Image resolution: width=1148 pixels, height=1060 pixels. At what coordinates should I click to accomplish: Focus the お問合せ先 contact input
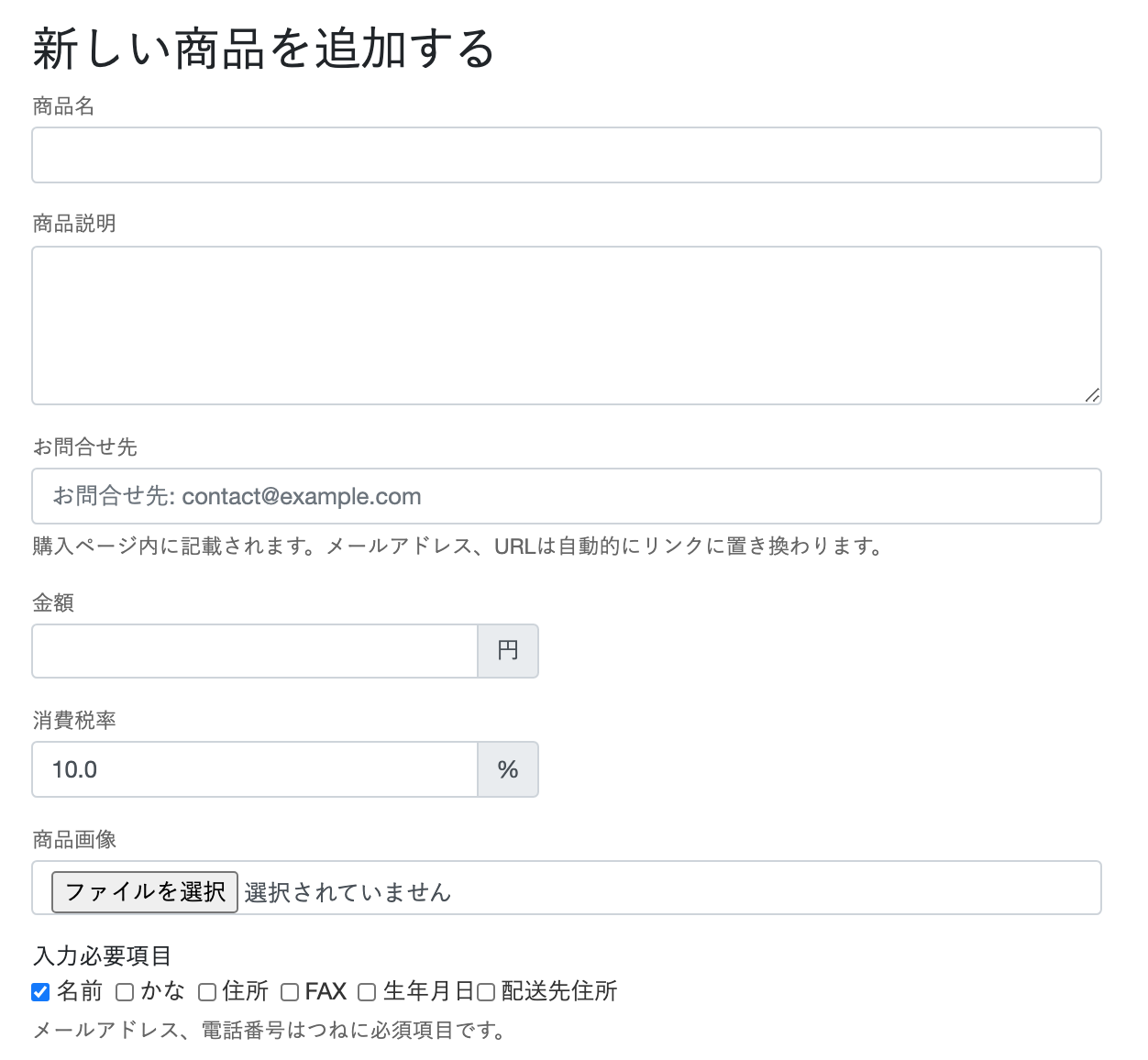(566, 496)
